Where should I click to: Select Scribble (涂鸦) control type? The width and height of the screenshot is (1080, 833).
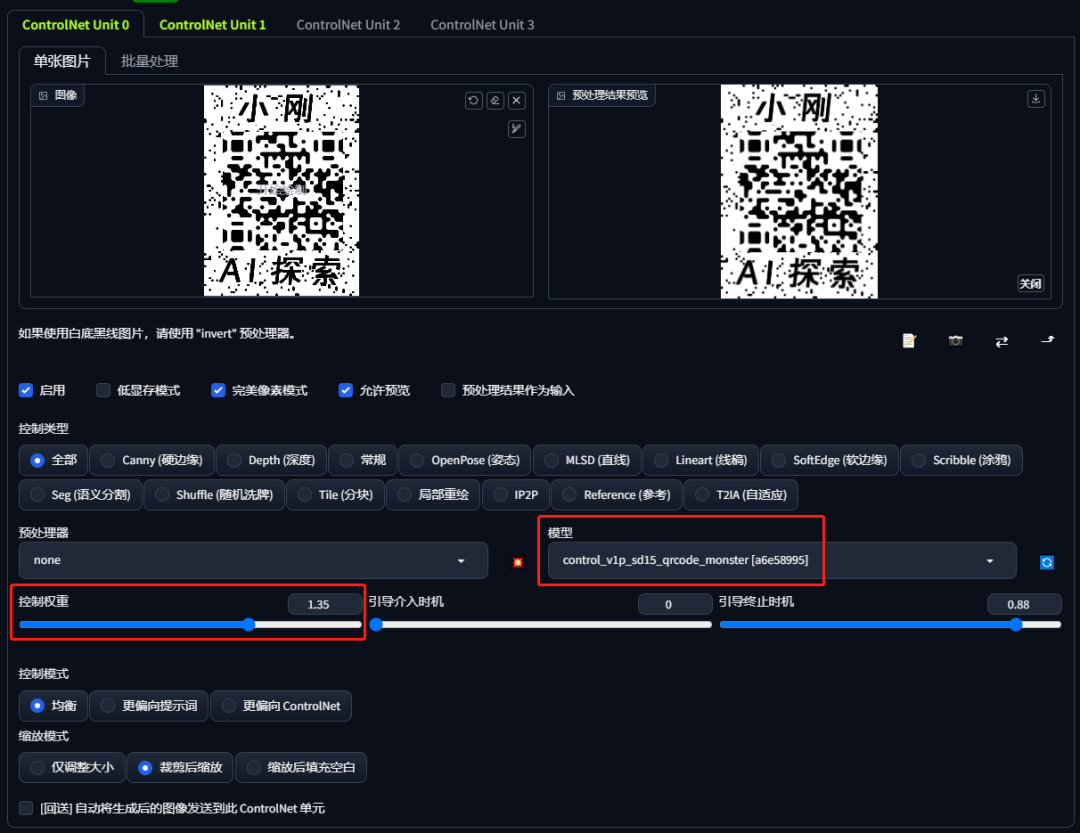pos(962,460)
